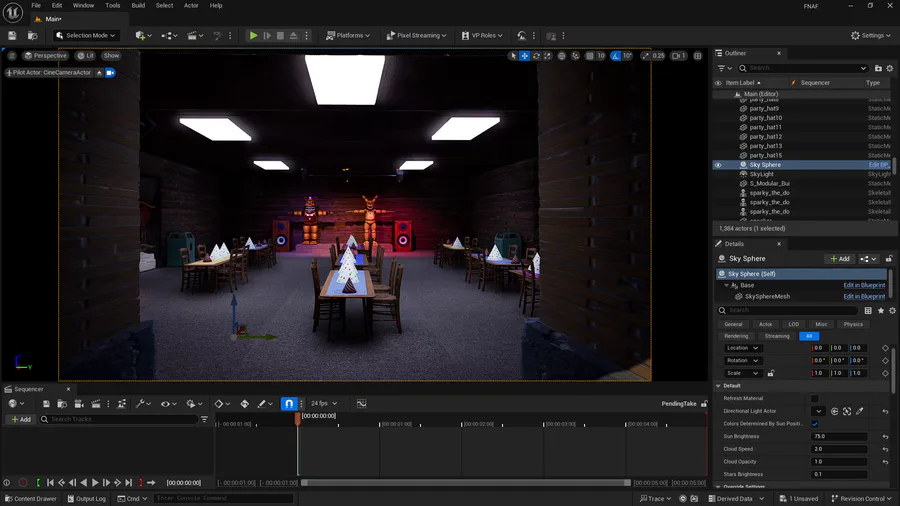This screenshot has height=506, width=900.
Task: Click Add track button in Sequencer
Action: 21,419
